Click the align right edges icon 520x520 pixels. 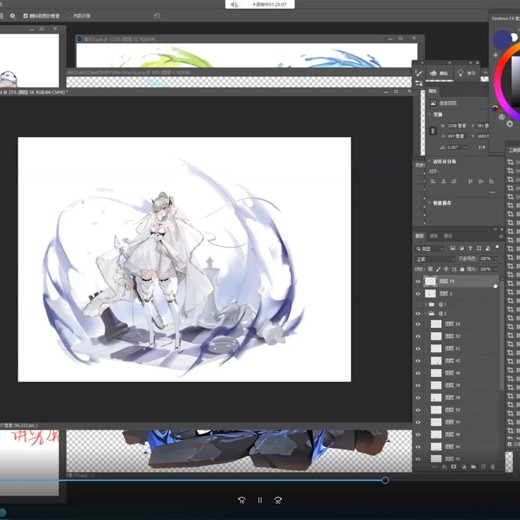click(x=454, y=181)
